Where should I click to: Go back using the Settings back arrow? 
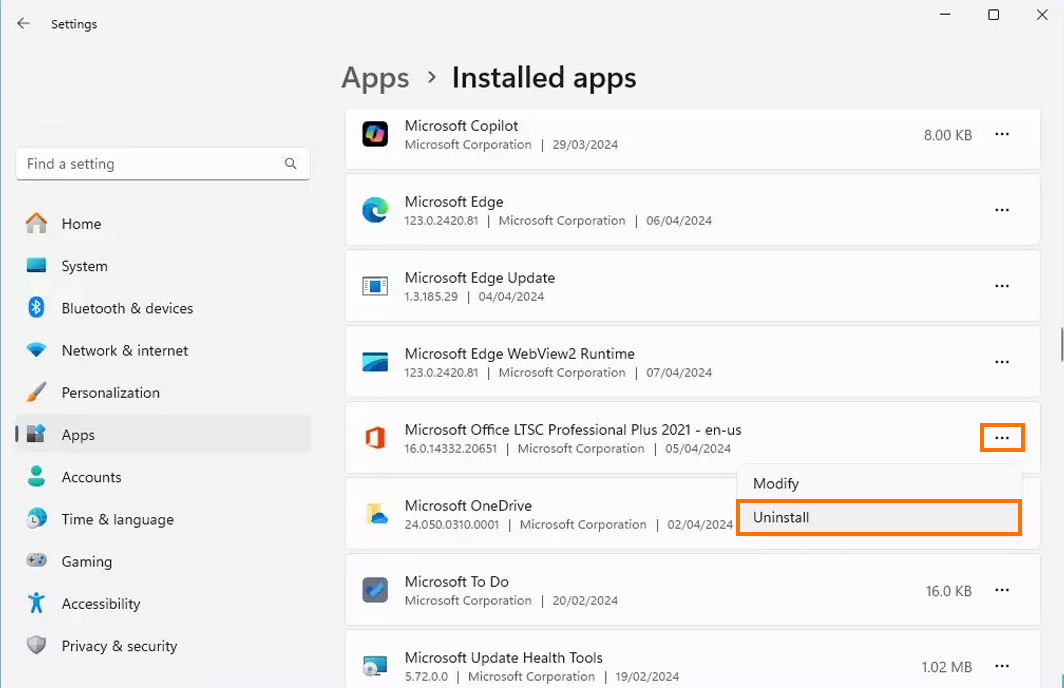coord(24,24)
